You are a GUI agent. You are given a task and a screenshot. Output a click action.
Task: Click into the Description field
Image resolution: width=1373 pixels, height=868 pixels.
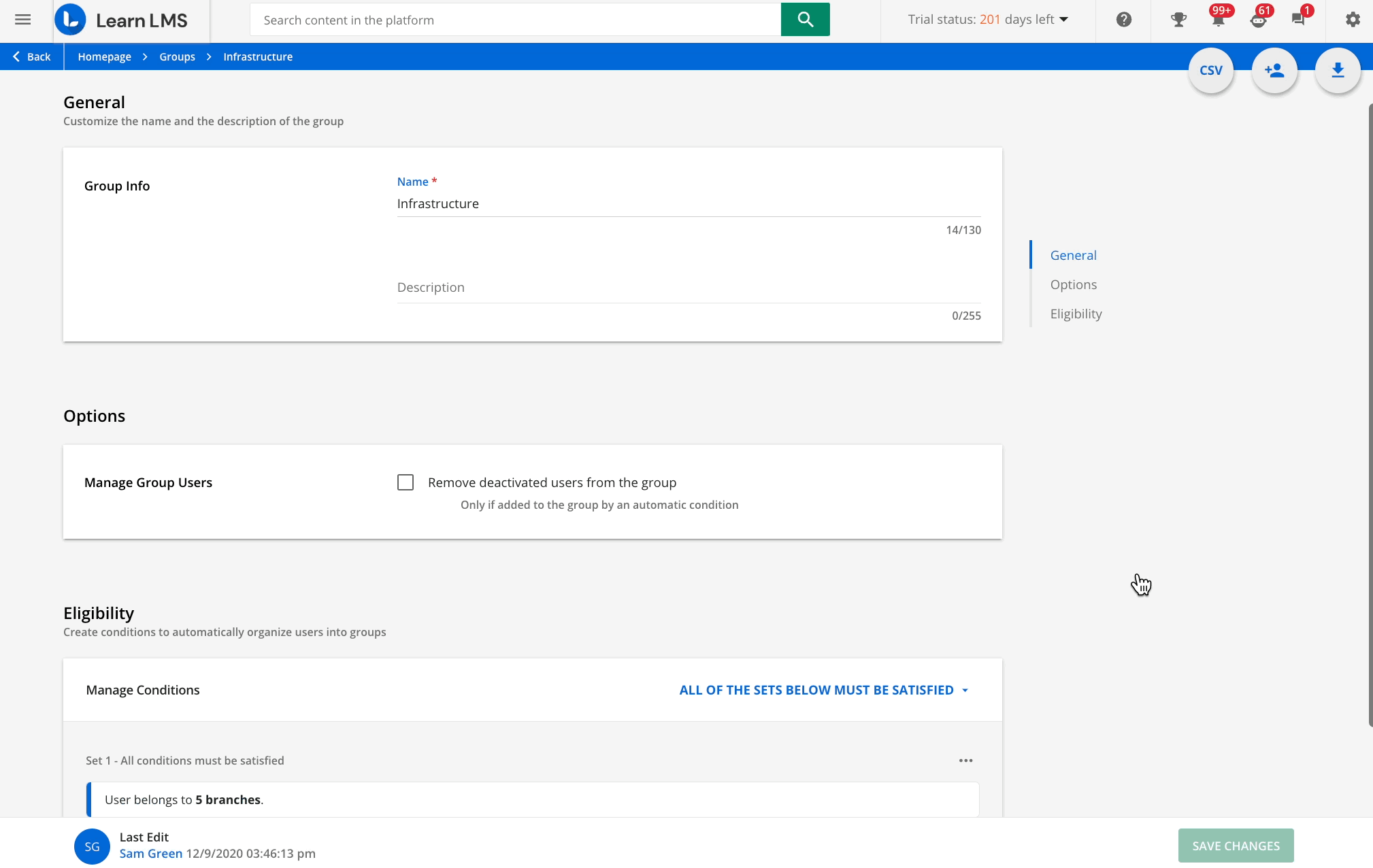click(x=688, y=288)
